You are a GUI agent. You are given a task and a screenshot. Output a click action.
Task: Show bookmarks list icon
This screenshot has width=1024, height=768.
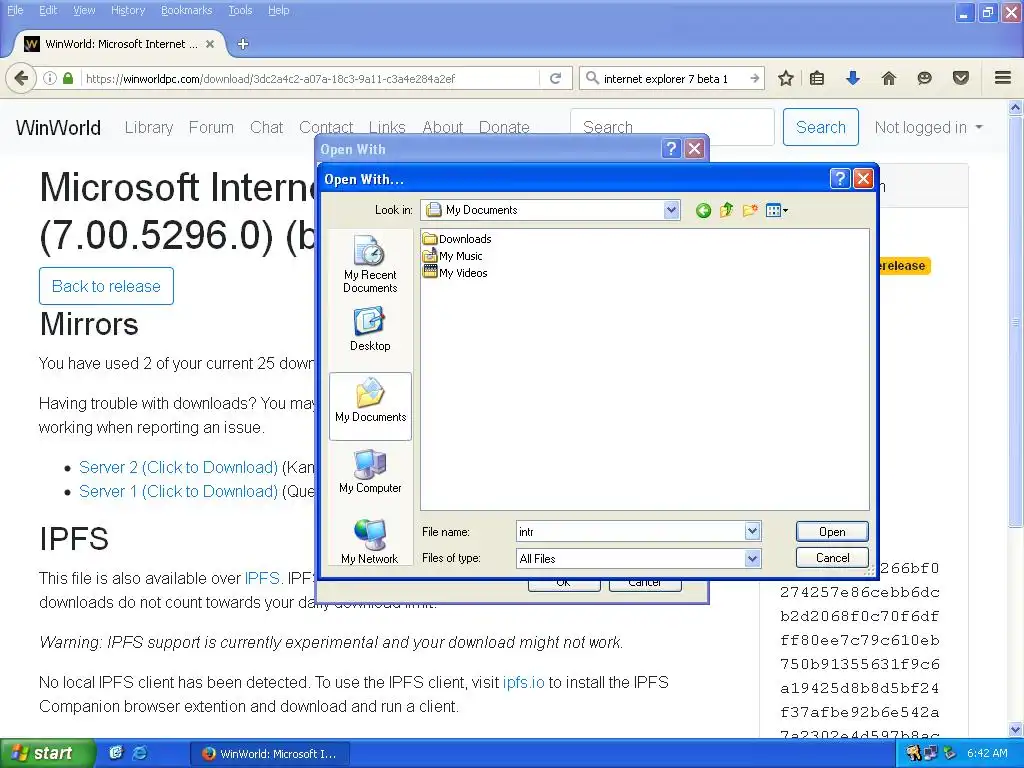tap(817, 78)
